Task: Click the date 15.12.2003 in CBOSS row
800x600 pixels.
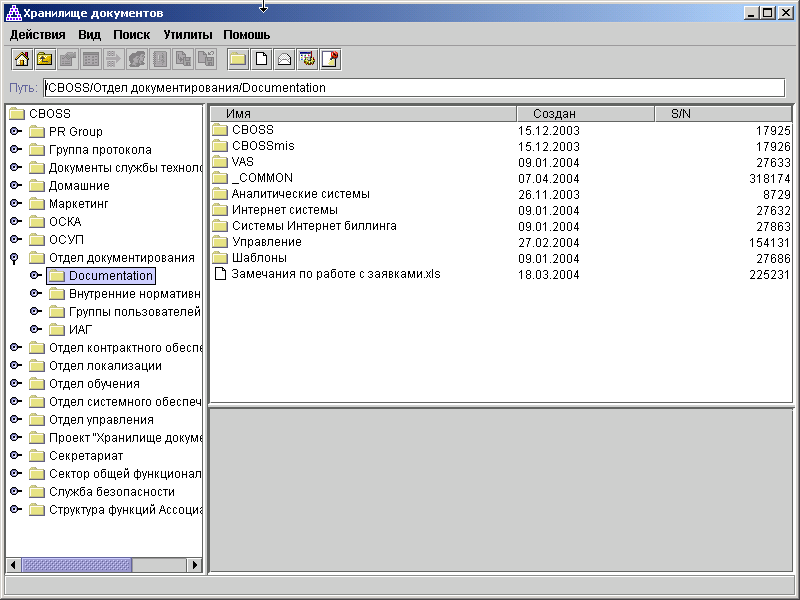Action: click(548, 131)
